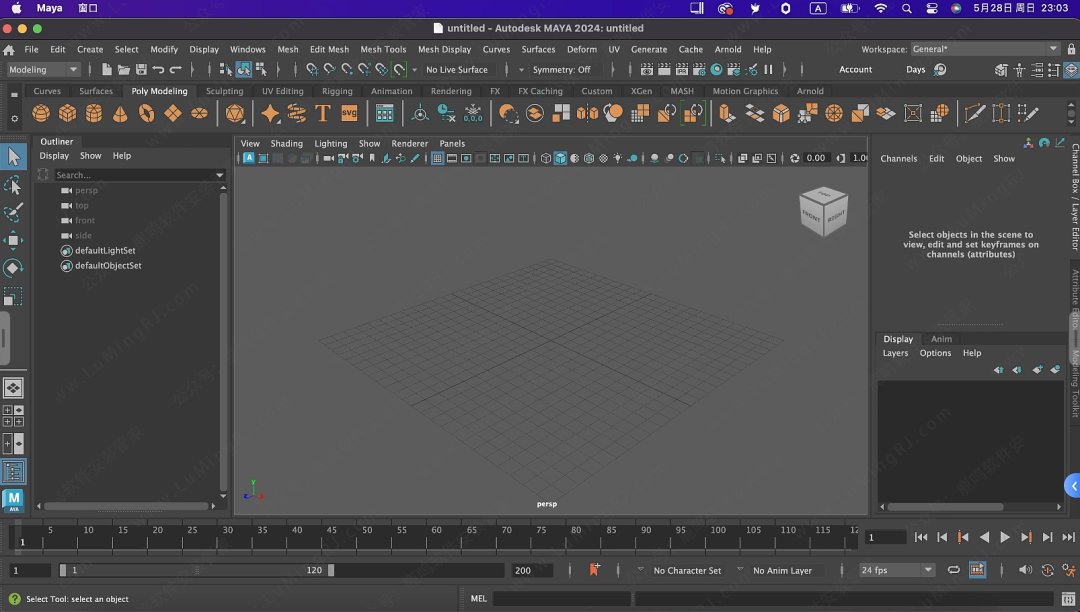Create a polygon cube from the shelf
This screenshot has width=1080, height=612.
click(x=67, y=114)
